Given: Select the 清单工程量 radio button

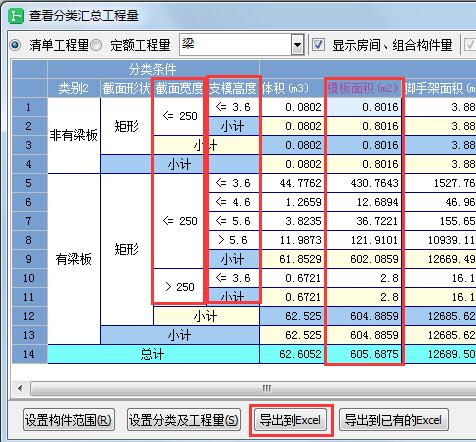Looking at the screenshot, I should click(x=15, y=45).
